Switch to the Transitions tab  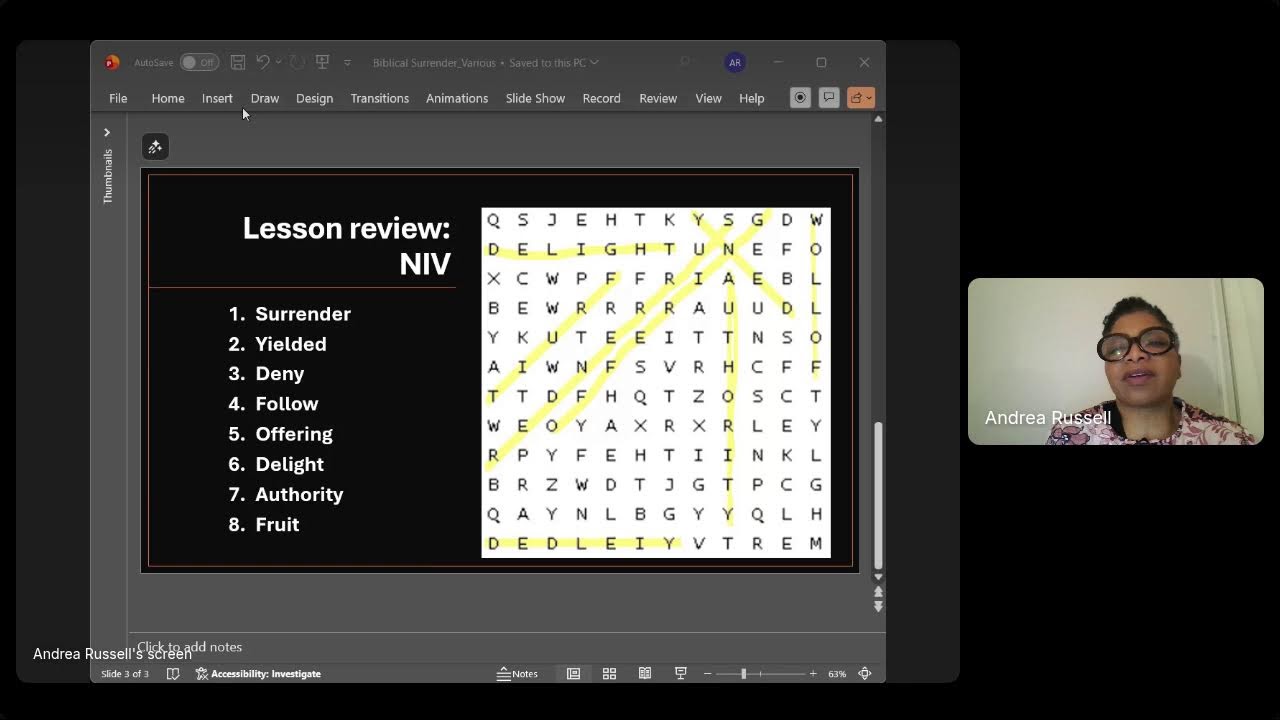pos(380,98)
